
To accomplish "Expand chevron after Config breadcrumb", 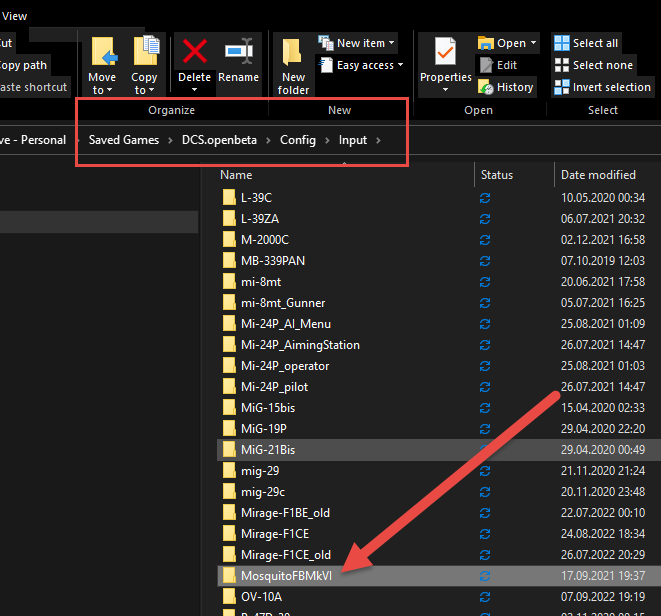I will [327, 140].
